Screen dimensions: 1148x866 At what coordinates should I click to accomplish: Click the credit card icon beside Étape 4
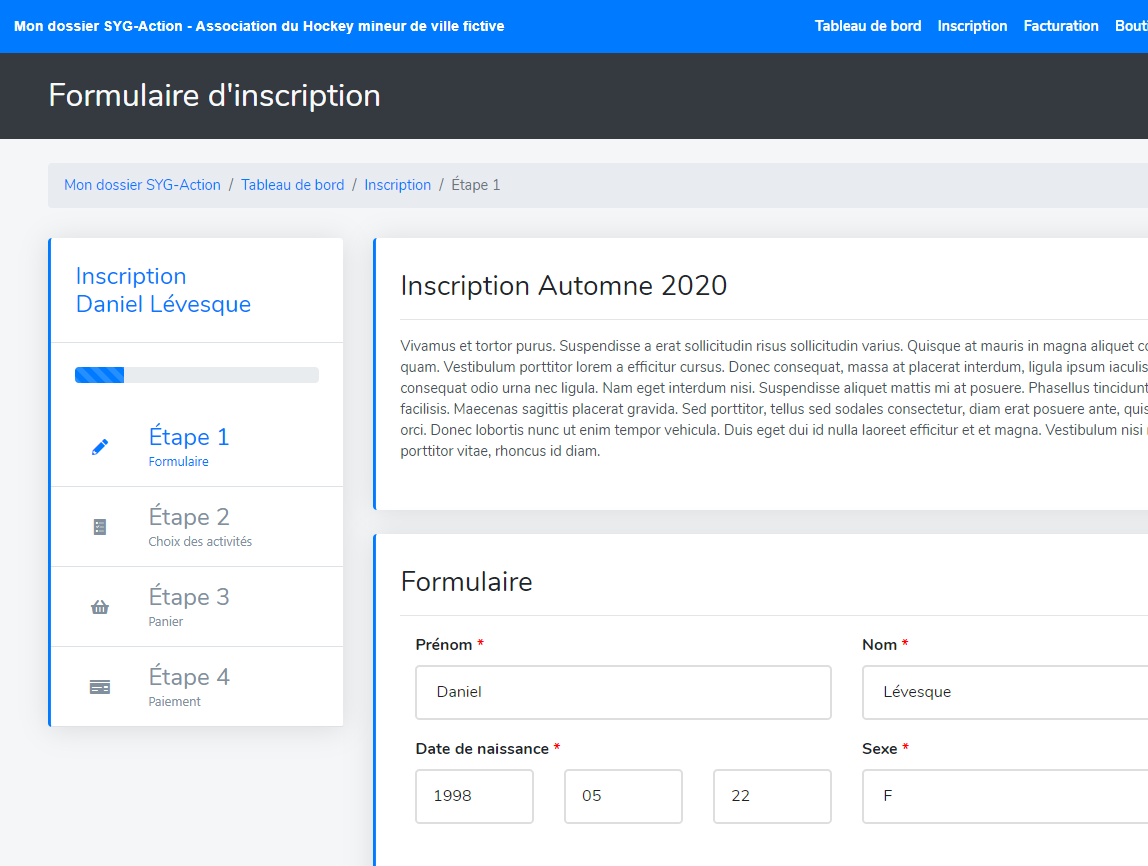pos(100,687)
